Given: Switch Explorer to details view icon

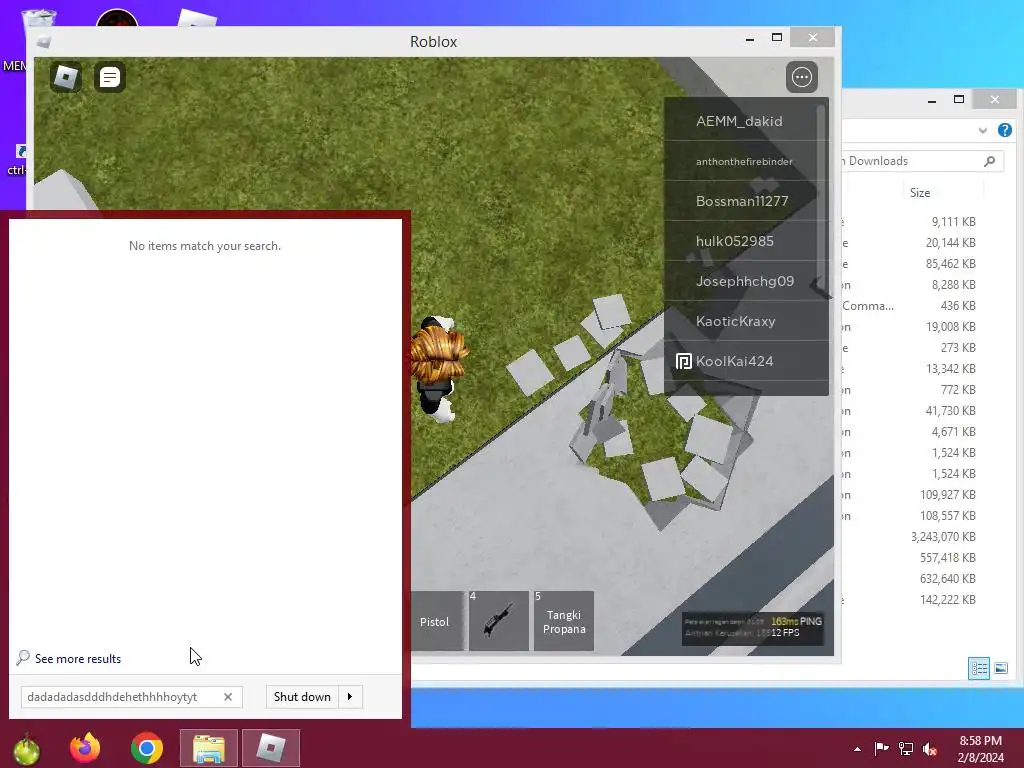Looking at the screenshot, I should pyautogui.click(x=979, y=668).
